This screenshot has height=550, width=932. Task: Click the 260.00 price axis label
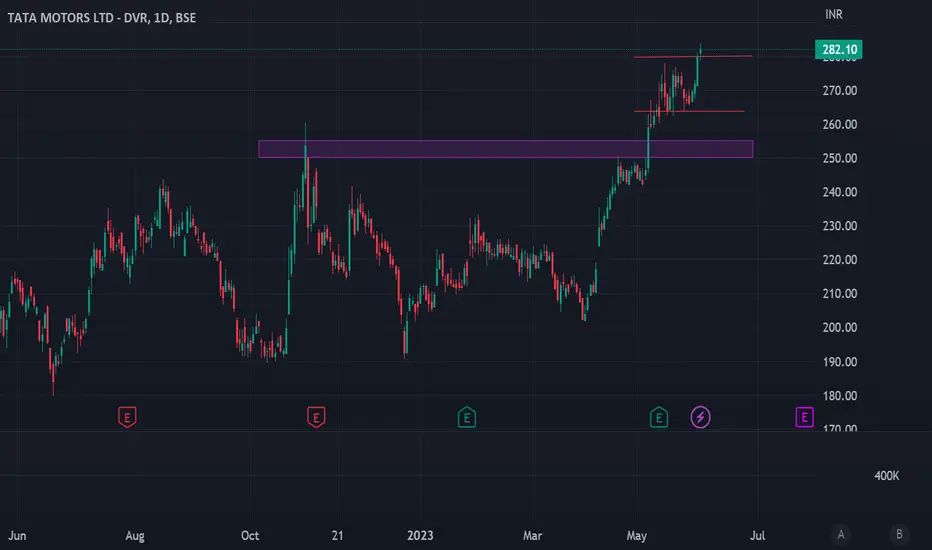[x=839, y=125]
